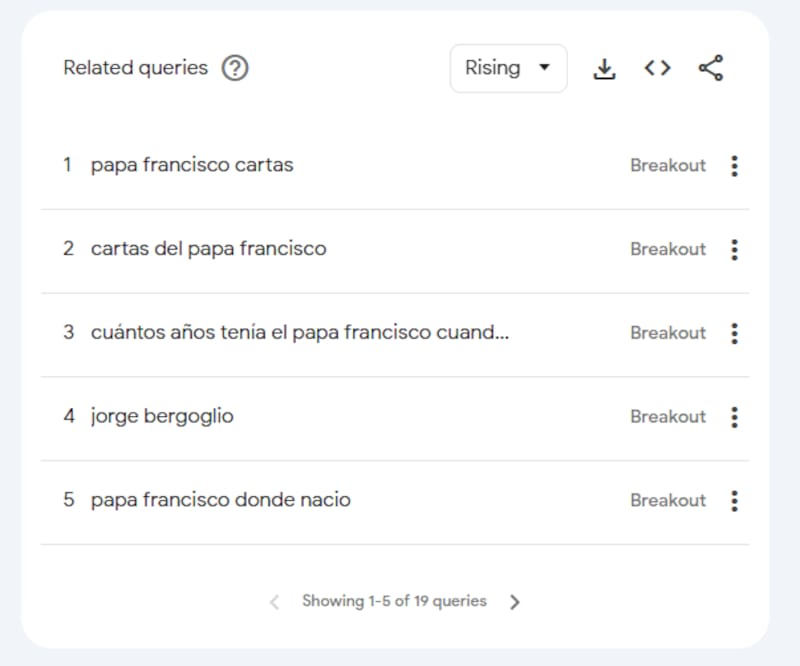Open the Related queries help tooltip
The height and width of the screenshot is (666, 800).
coord(234,68)
